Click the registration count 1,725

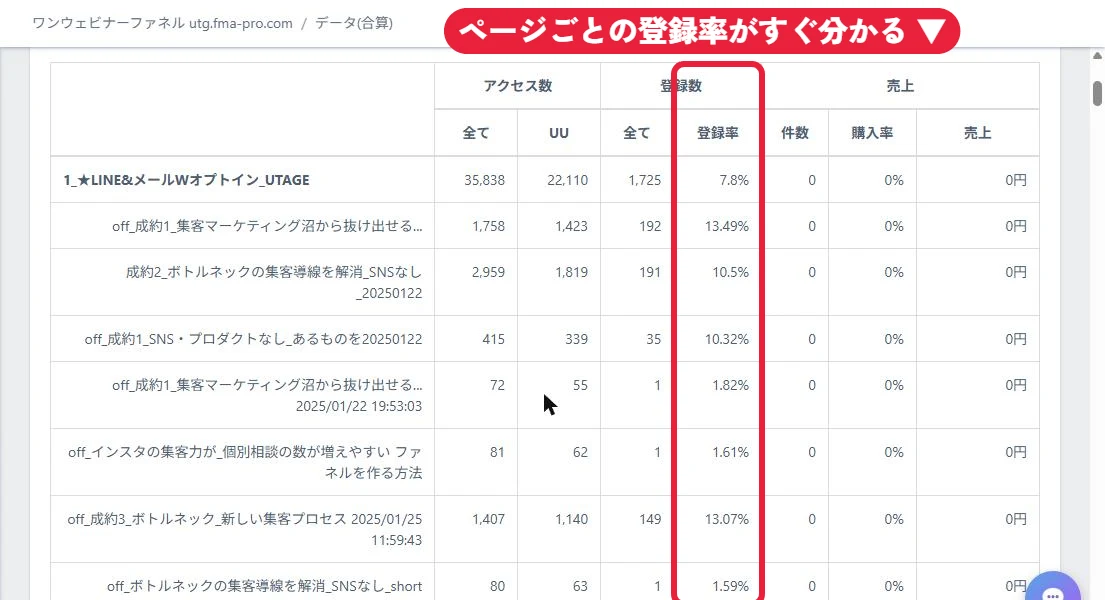645,180
